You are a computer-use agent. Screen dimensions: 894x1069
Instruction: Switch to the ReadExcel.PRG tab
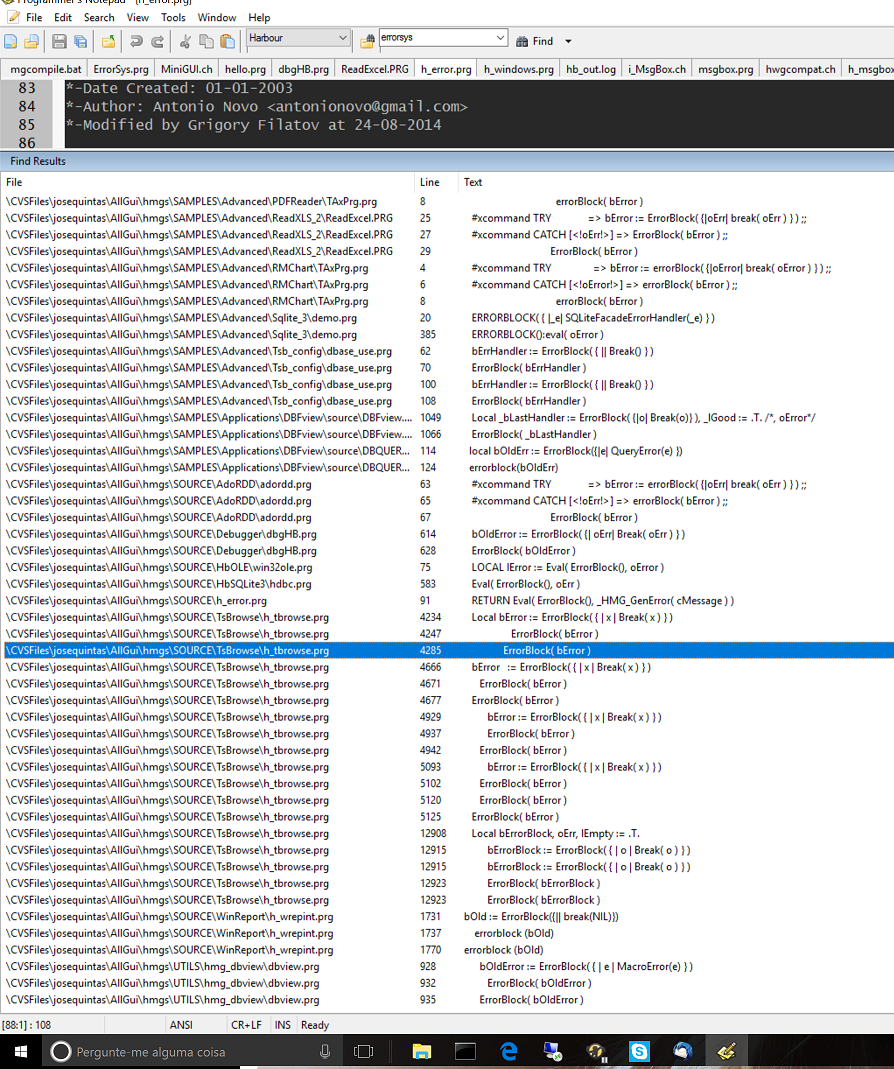point(375,69)
